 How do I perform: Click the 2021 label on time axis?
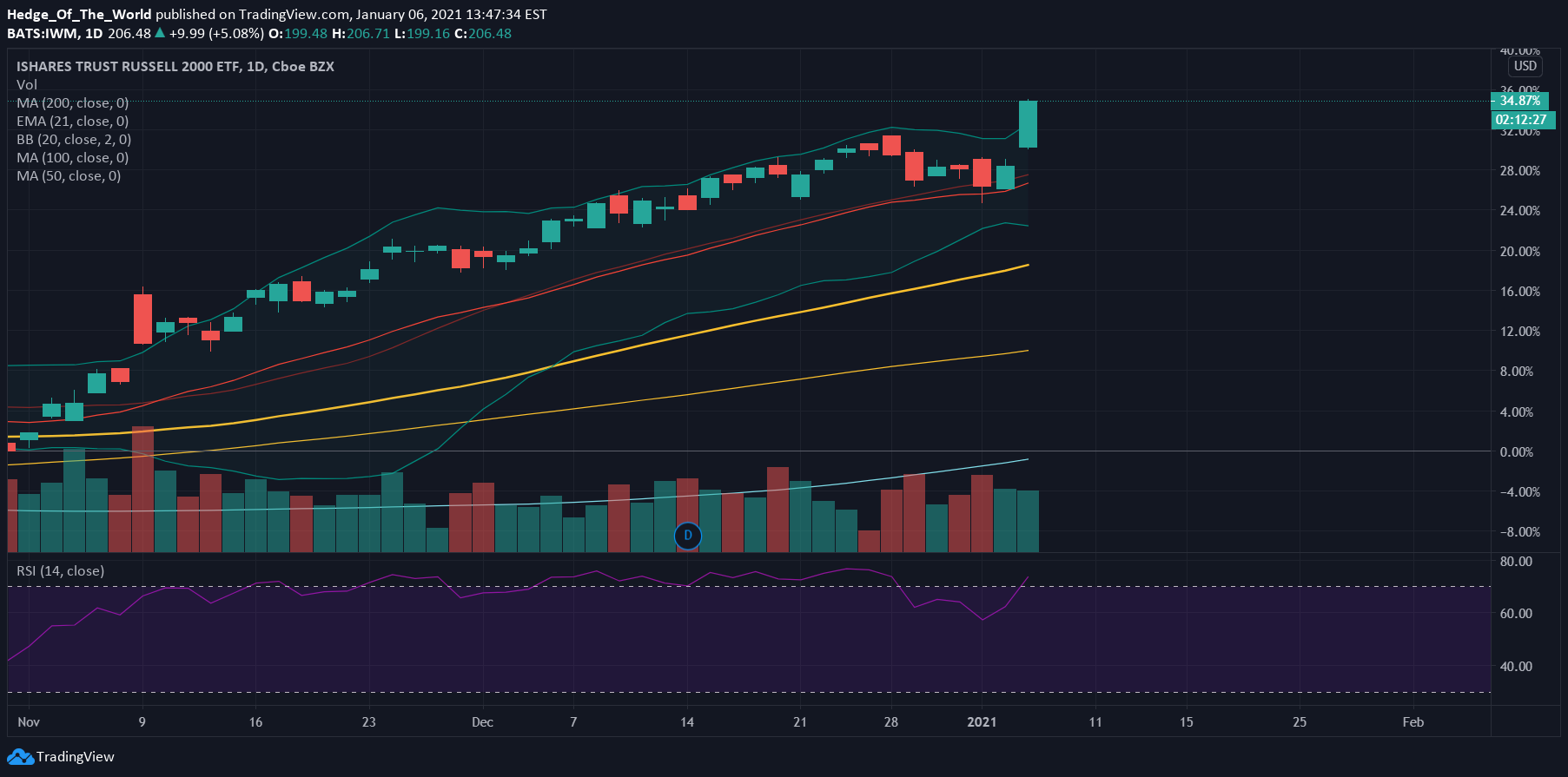pyautogui.click(x=982, y=721)
